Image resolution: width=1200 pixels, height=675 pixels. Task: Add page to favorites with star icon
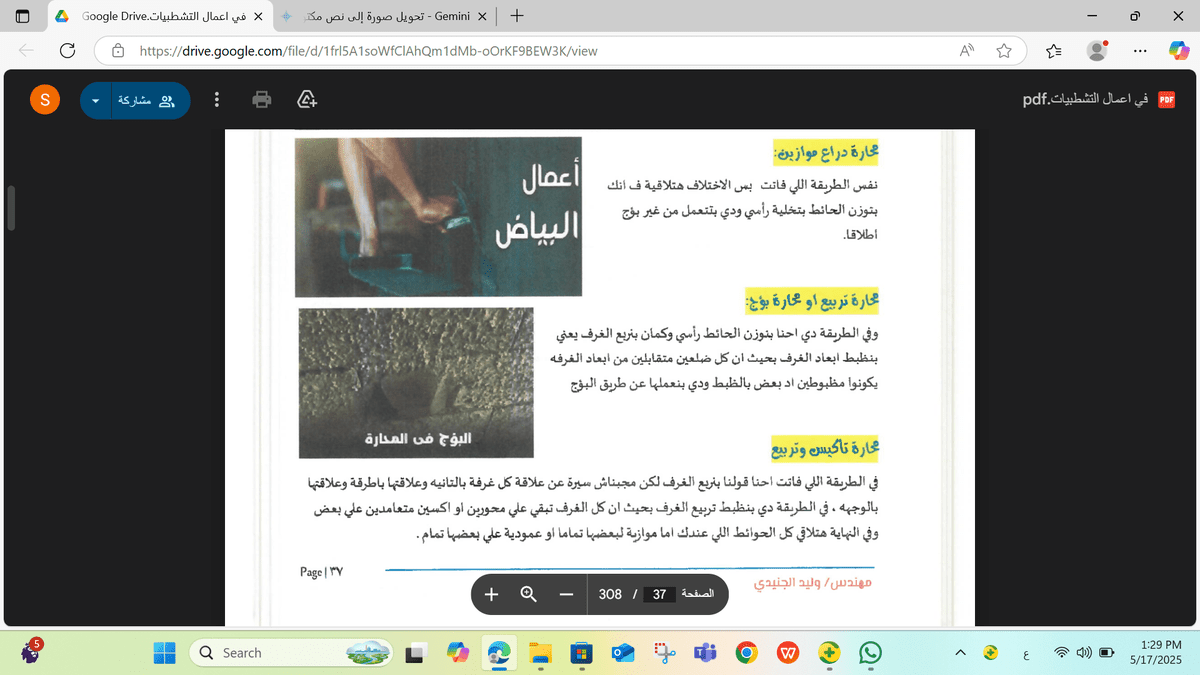pos(1005,51)
